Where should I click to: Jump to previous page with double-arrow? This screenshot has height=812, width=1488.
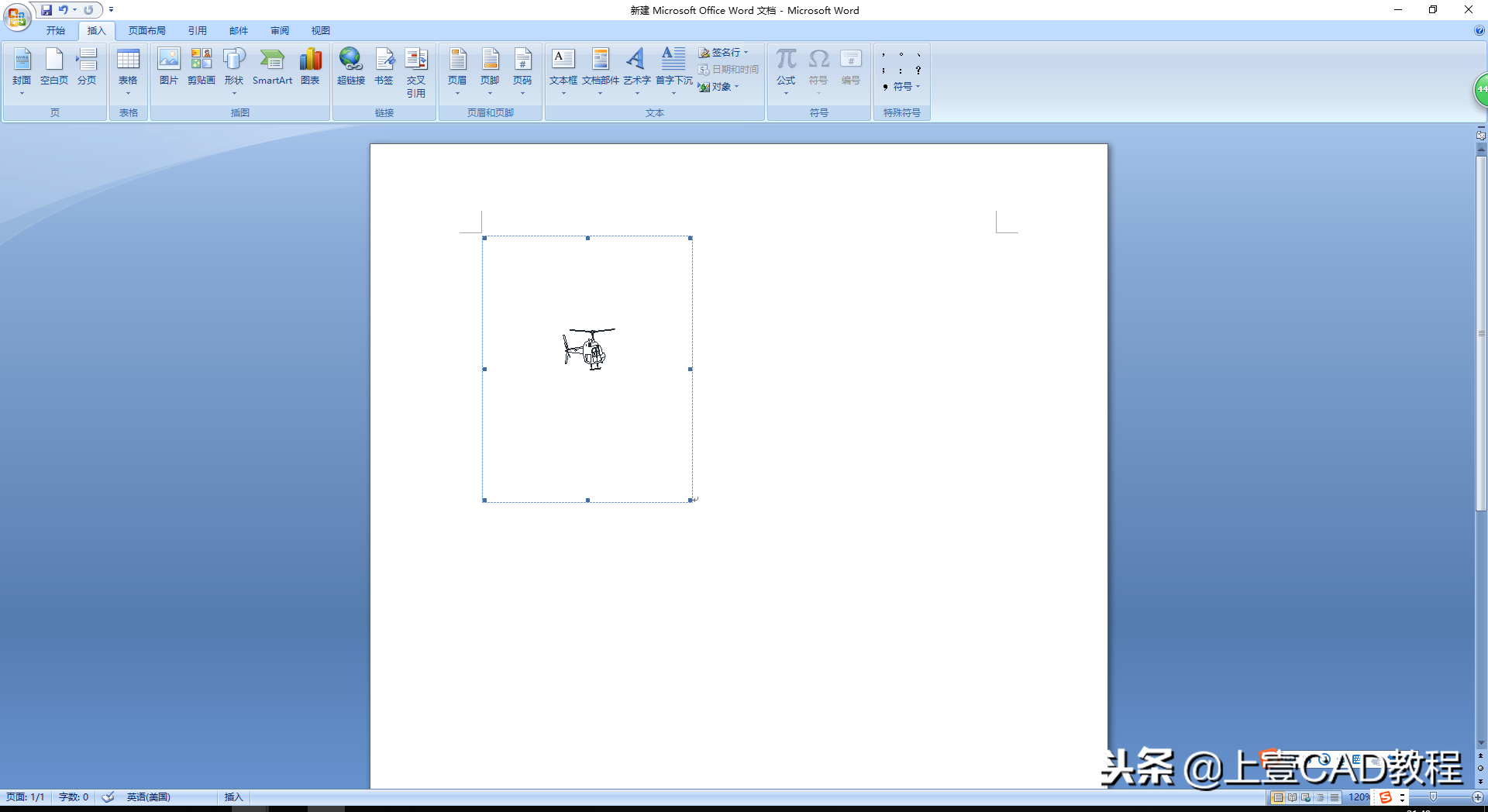(1481, 755)
